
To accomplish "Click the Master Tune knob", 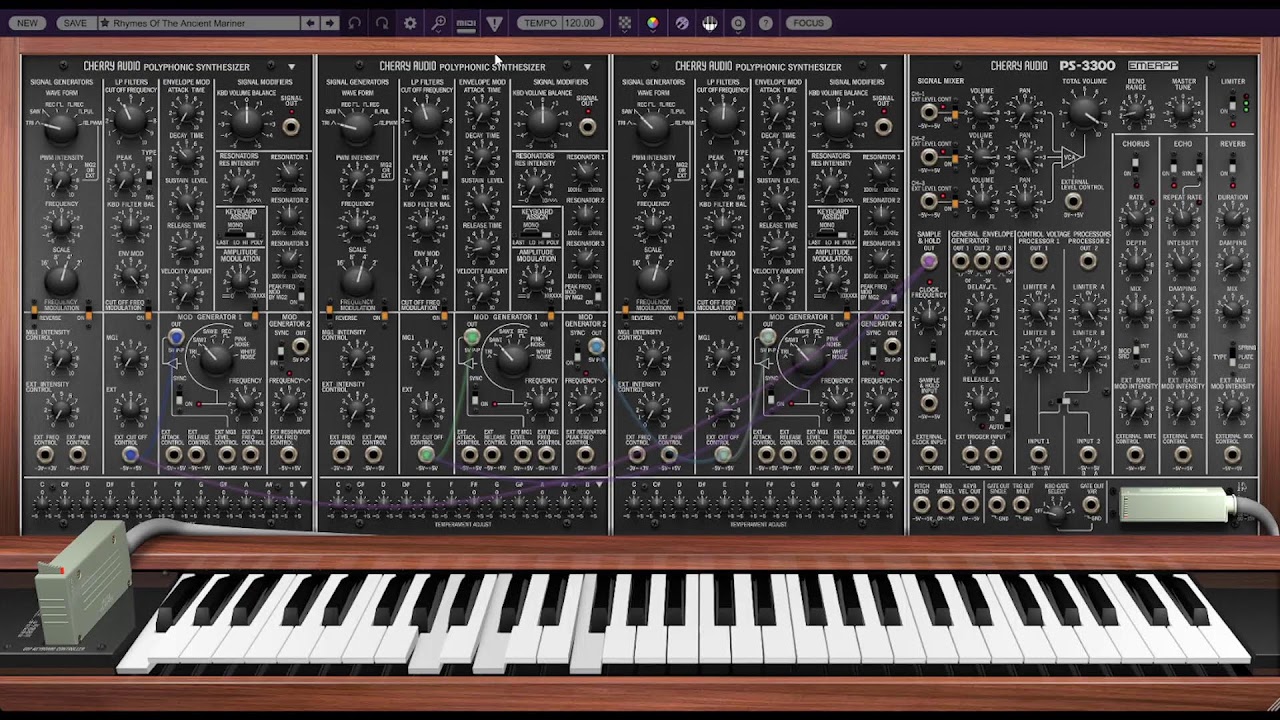I will pos(1183,112).
